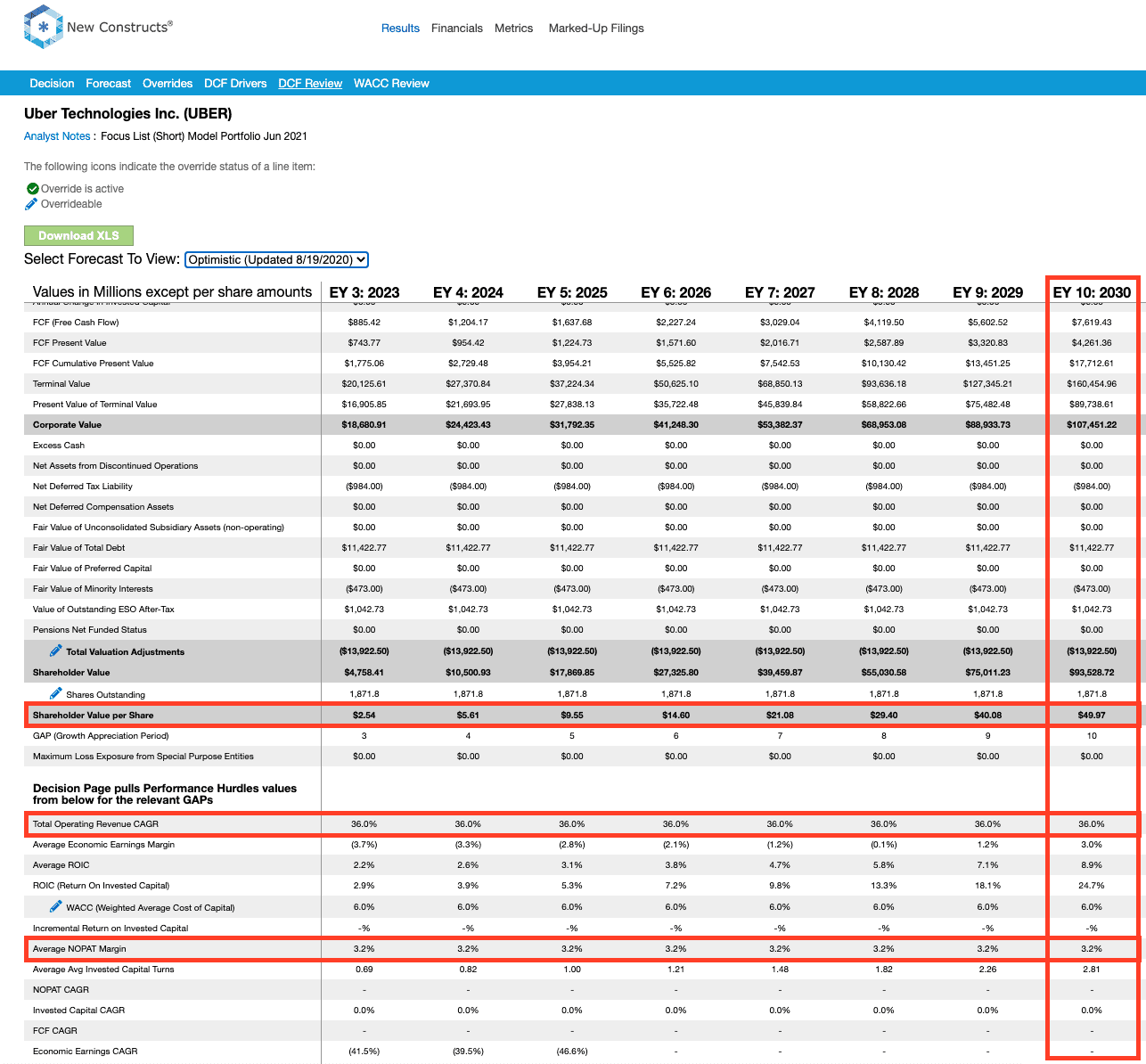Click the $49.97 value in 2030 column
Viewport: 1146px width, 1064px height.
click(1092, 716)
